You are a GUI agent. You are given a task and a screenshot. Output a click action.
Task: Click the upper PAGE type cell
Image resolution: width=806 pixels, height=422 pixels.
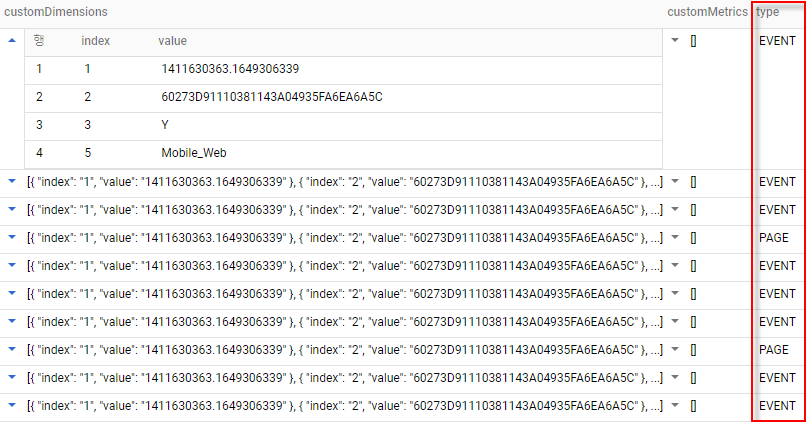(774, 237)
